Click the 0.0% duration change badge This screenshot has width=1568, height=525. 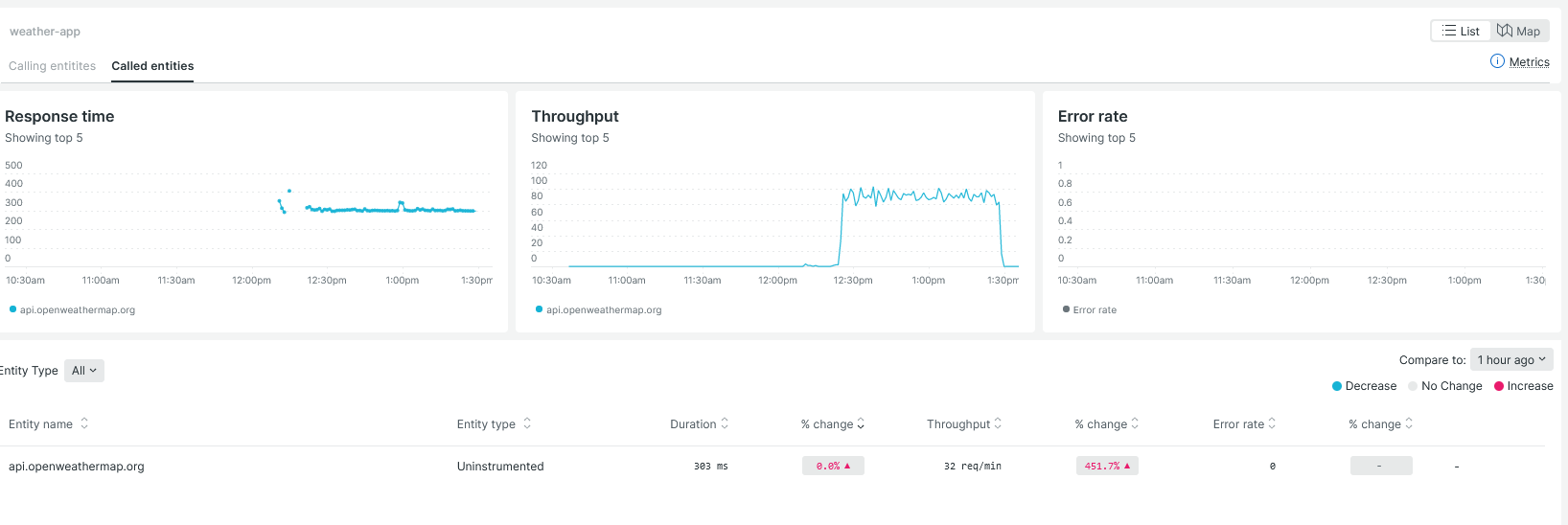(833, 466)
